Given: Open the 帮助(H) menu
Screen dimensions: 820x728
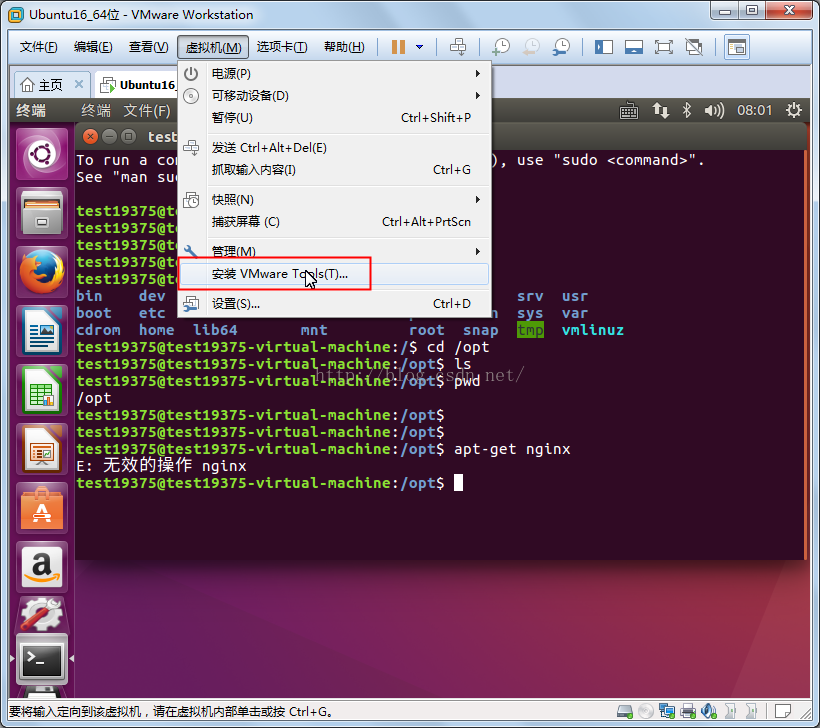Looking at the screenshot, I should point(344,47).
